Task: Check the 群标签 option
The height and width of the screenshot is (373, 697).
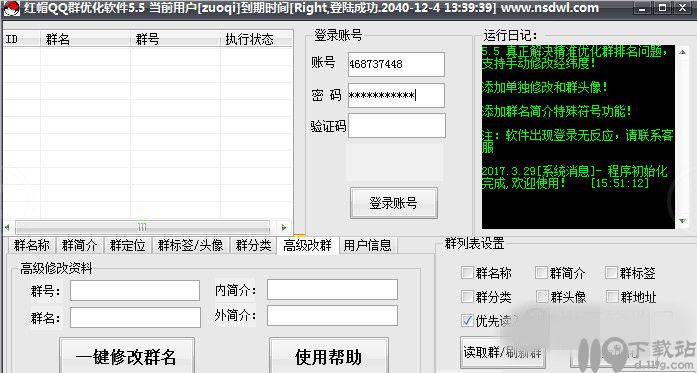Action: coord(612,273)
